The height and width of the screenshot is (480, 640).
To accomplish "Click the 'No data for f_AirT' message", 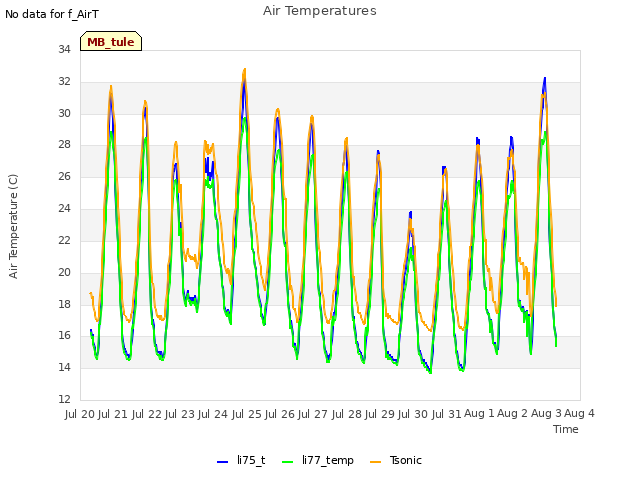I will (x=52, y=14).
